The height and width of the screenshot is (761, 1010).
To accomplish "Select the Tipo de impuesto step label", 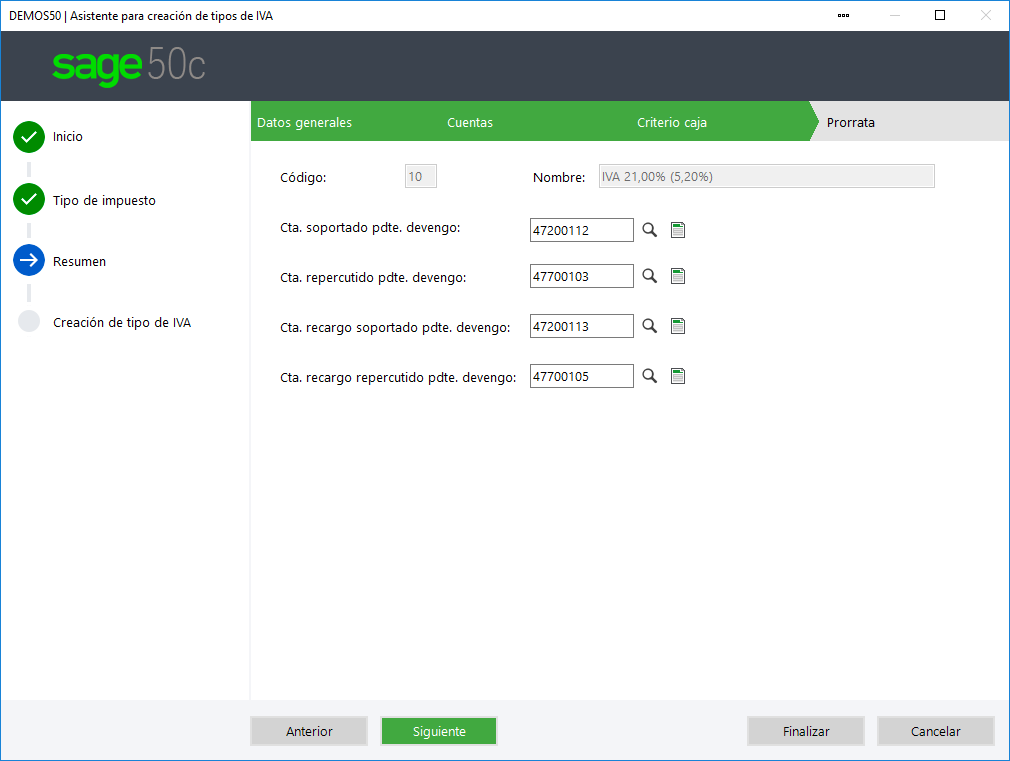I will [x=104, y=200].
